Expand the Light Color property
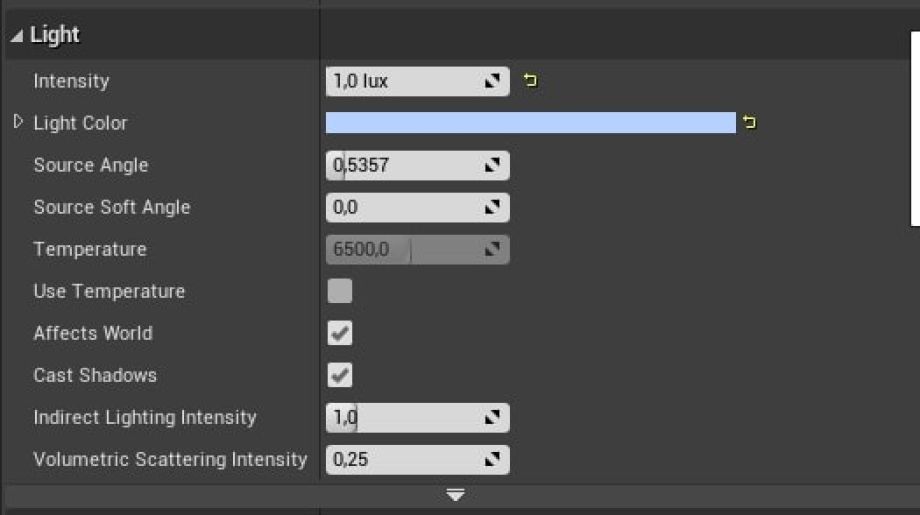The height and width of the screenshot is (515, 920). pyautogui.click(x=18, y=122)
